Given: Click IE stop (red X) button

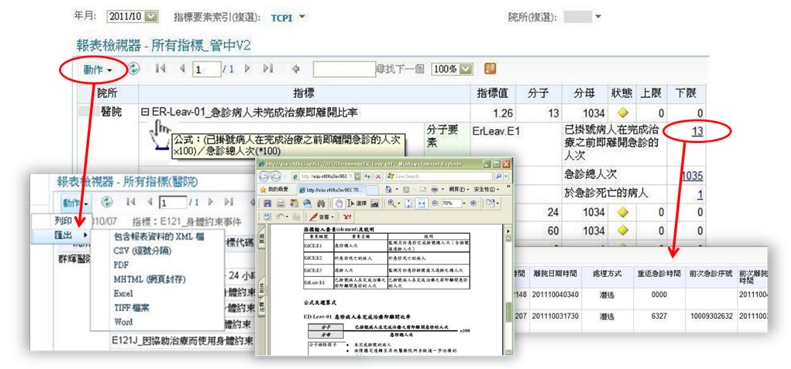Looking at the screenshot, I should click(378, 177).
